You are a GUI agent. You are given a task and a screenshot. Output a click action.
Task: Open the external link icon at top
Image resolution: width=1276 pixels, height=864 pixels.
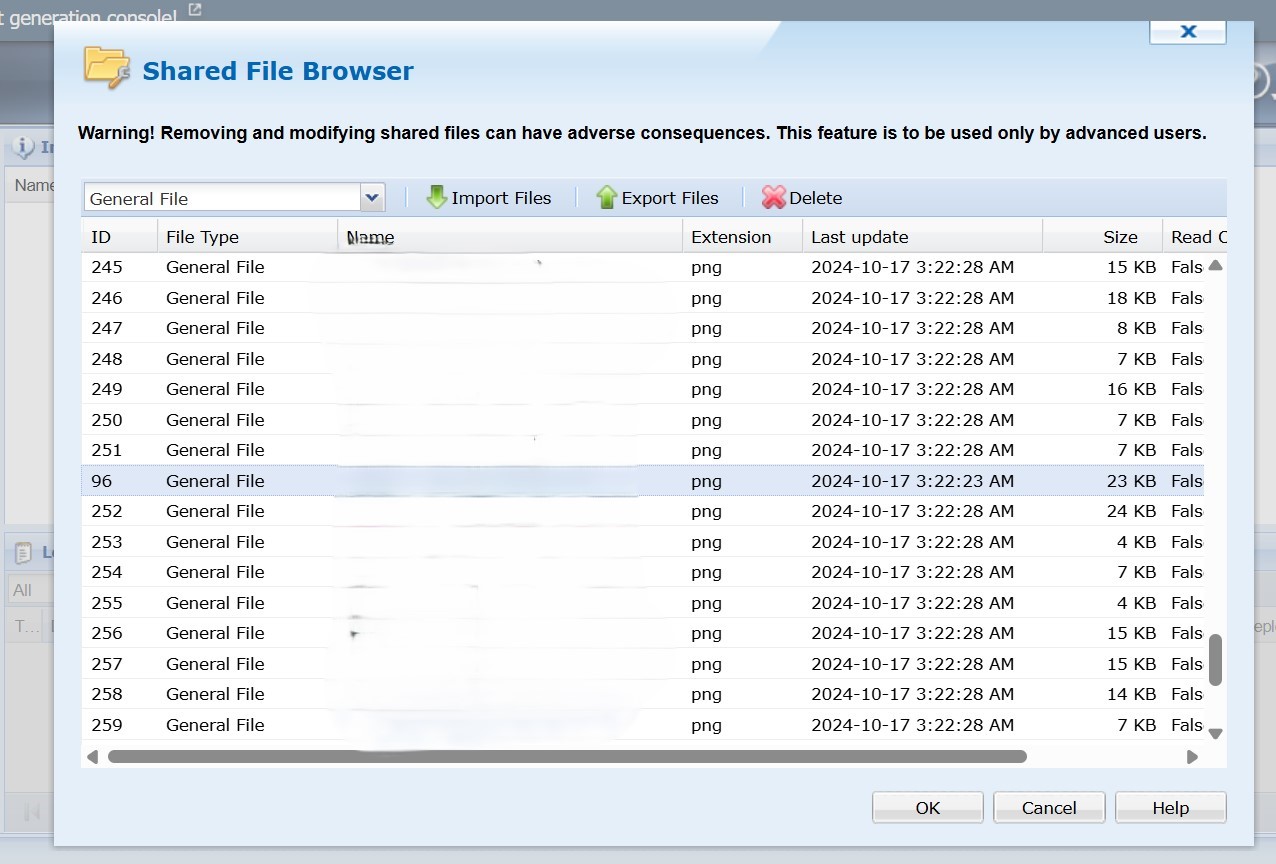pyautogui.click(x=195, y=10)
